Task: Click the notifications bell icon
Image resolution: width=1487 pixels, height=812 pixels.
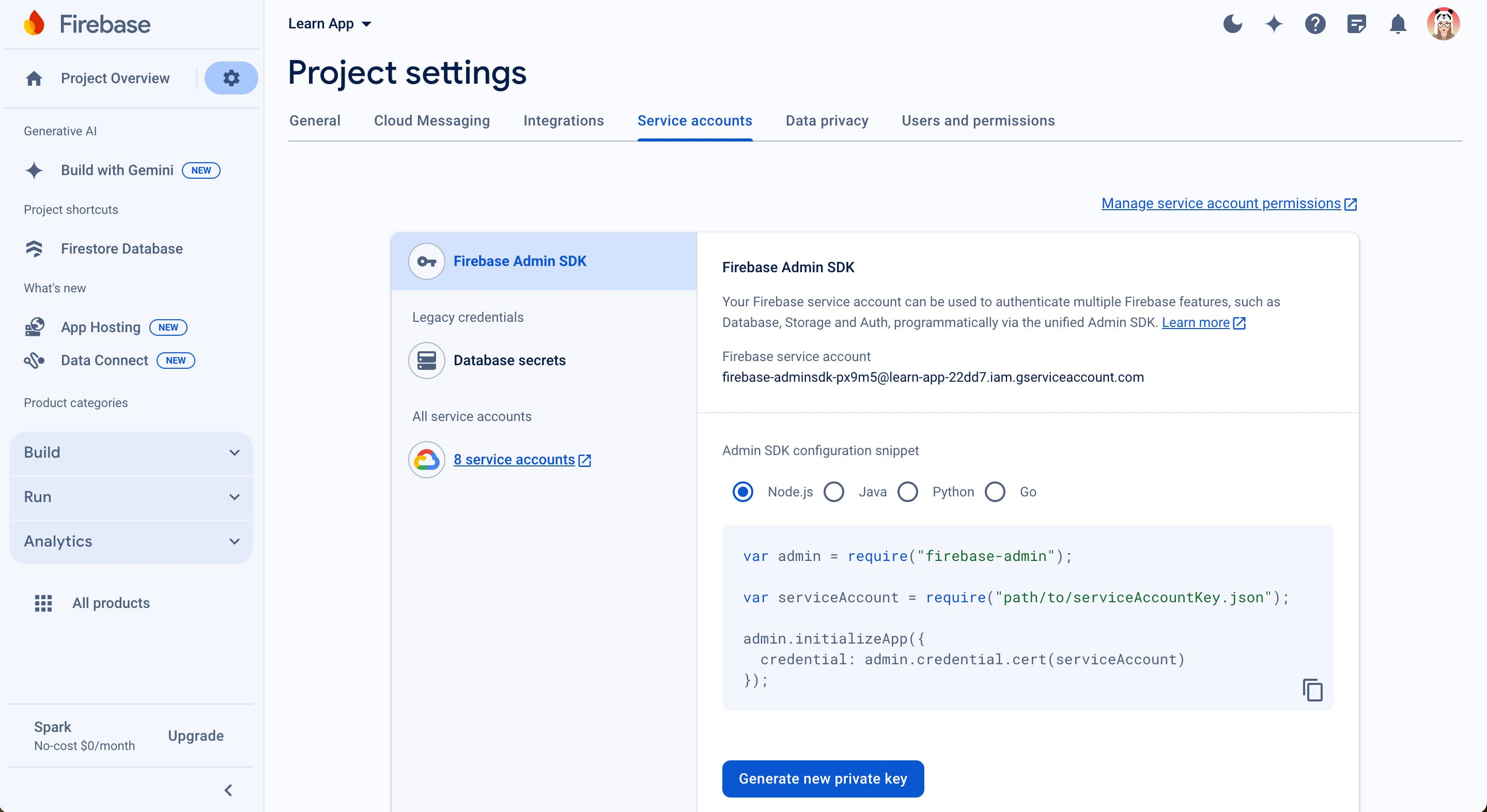Action: click(x=1398, y=24)
